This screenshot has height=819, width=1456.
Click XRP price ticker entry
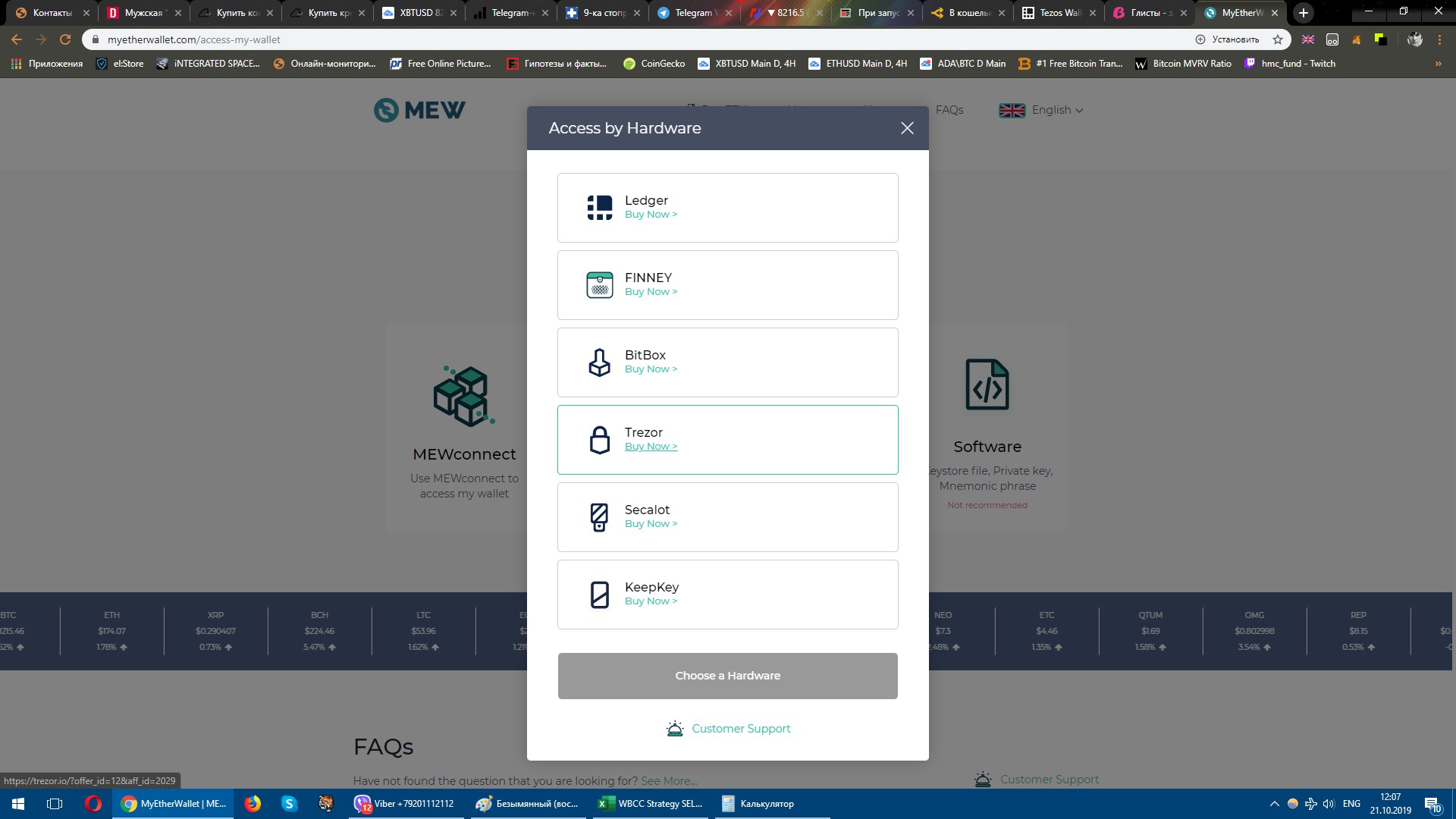tap(215, 631)
